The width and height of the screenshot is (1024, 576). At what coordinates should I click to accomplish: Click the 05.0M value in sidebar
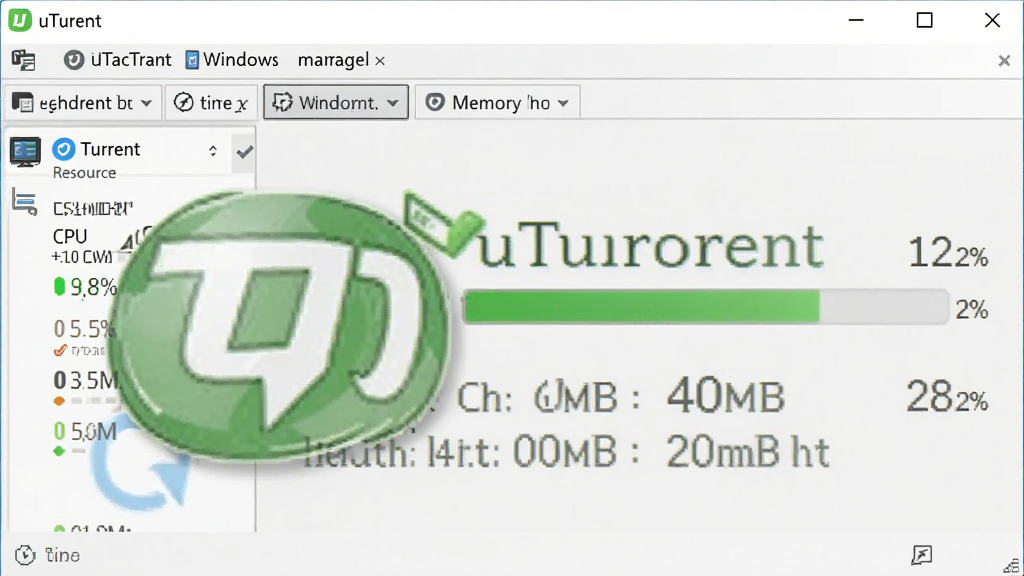(x=86, y=431)
